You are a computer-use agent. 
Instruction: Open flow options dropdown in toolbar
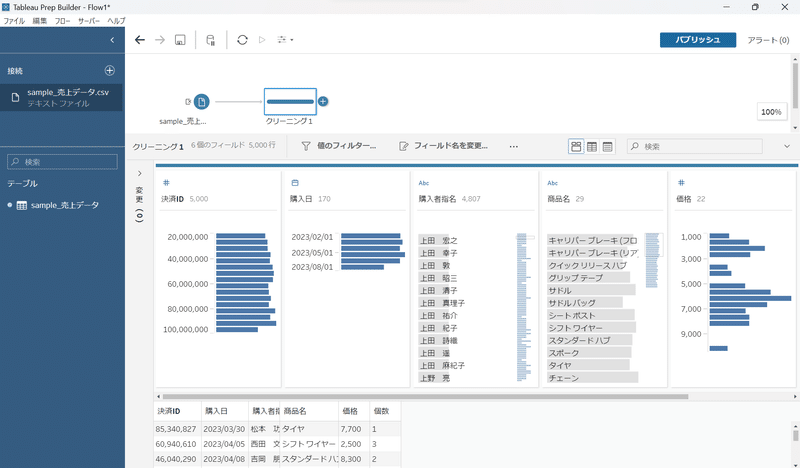click(x=285, y=40)
